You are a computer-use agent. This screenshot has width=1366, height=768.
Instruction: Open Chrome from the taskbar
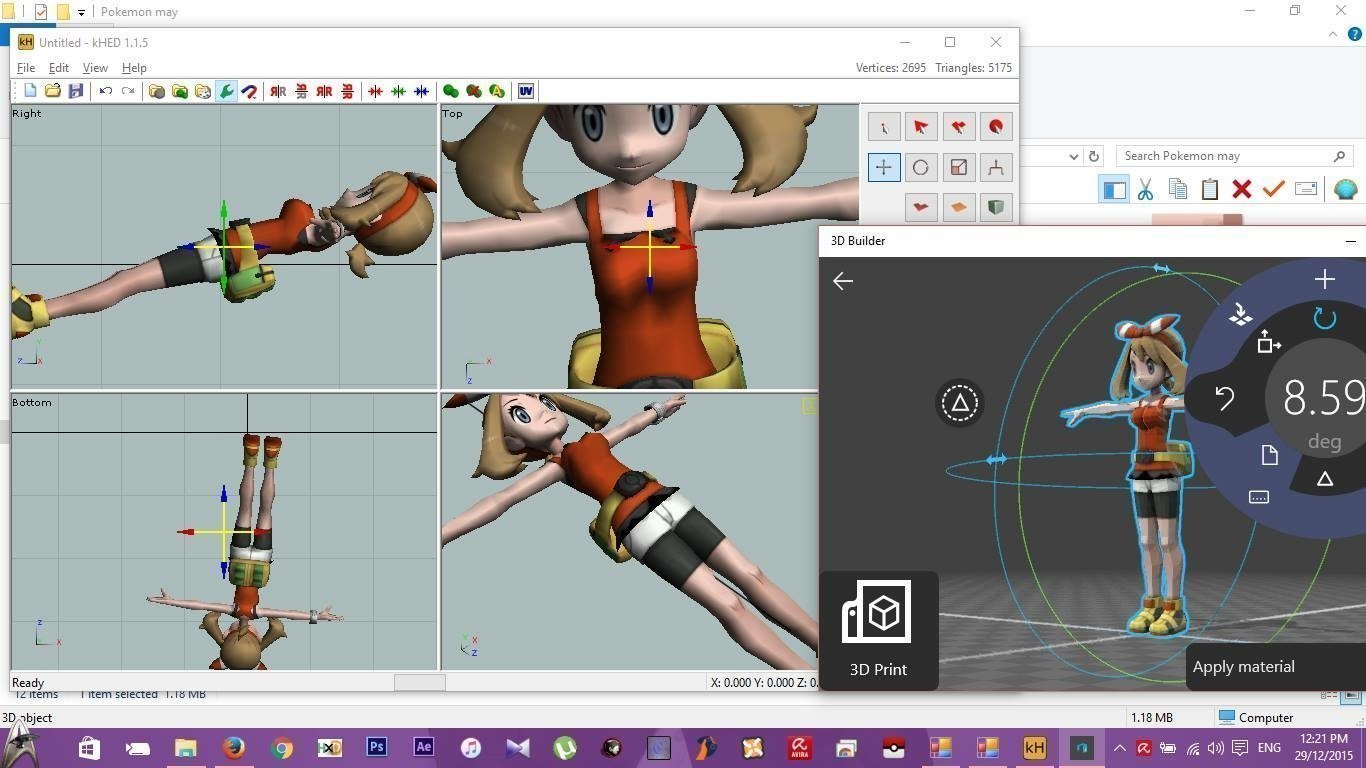[282, 747]
